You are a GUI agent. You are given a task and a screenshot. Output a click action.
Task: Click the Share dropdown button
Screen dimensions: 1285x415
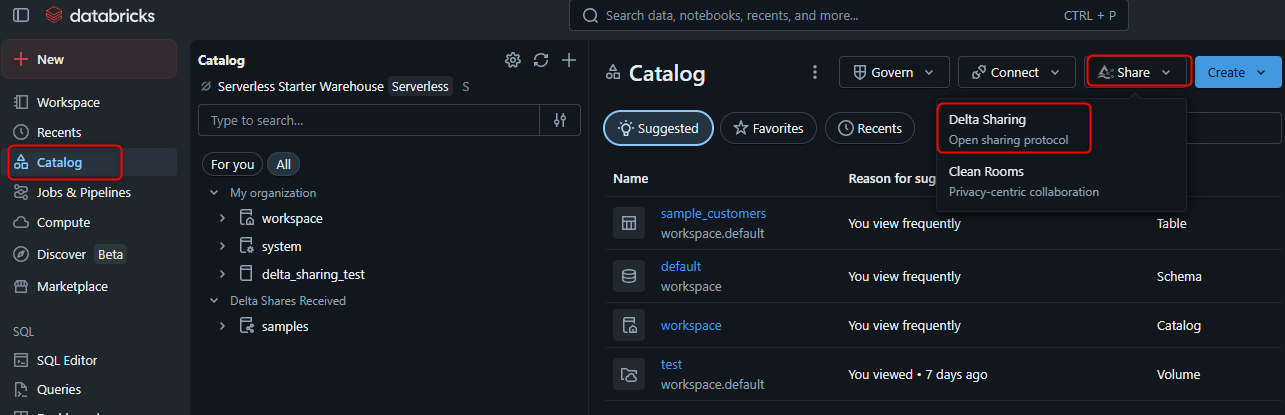point(1137,72)
